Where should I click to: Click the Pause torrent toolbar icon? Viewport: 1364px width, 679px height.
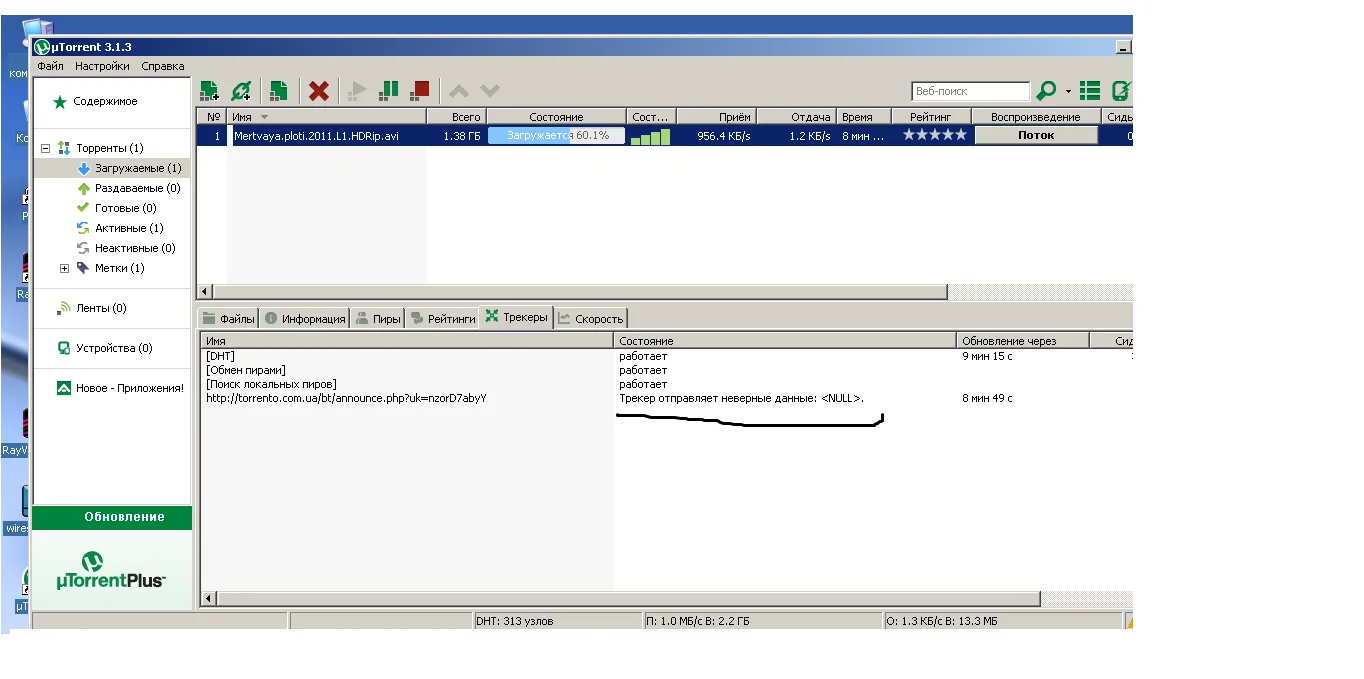[389, 91]
